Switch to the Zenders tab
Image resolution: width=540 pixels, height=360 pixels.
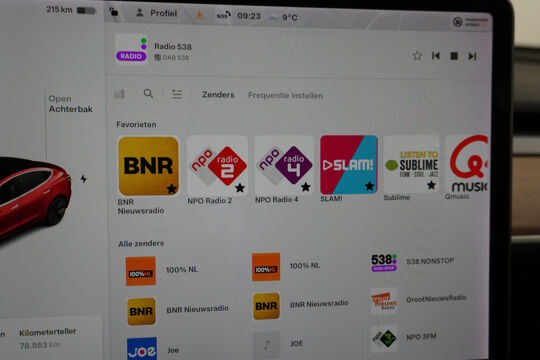click(x=218, y=94)
